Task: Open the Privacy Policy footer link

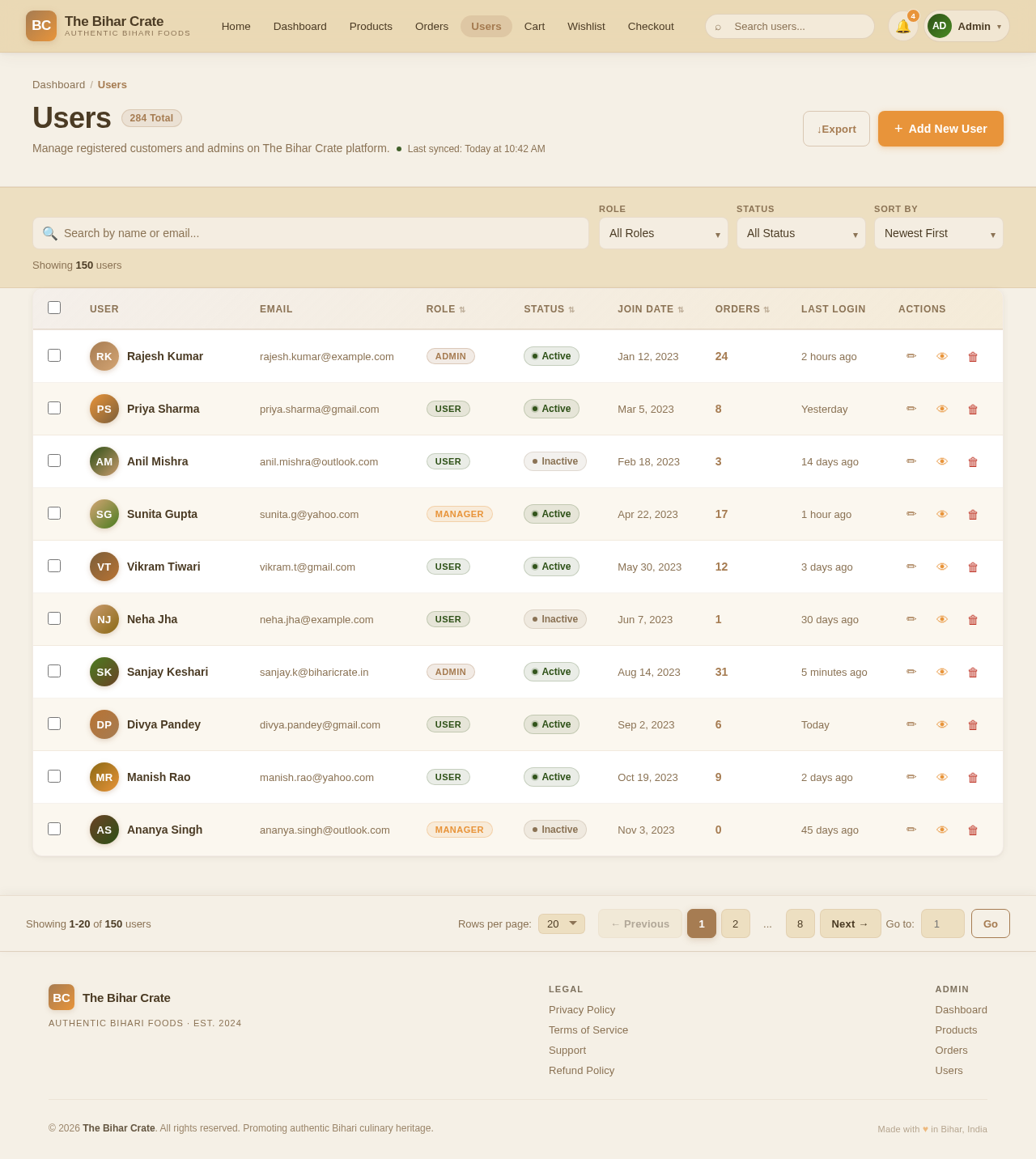Action: tap(582, 1009)
